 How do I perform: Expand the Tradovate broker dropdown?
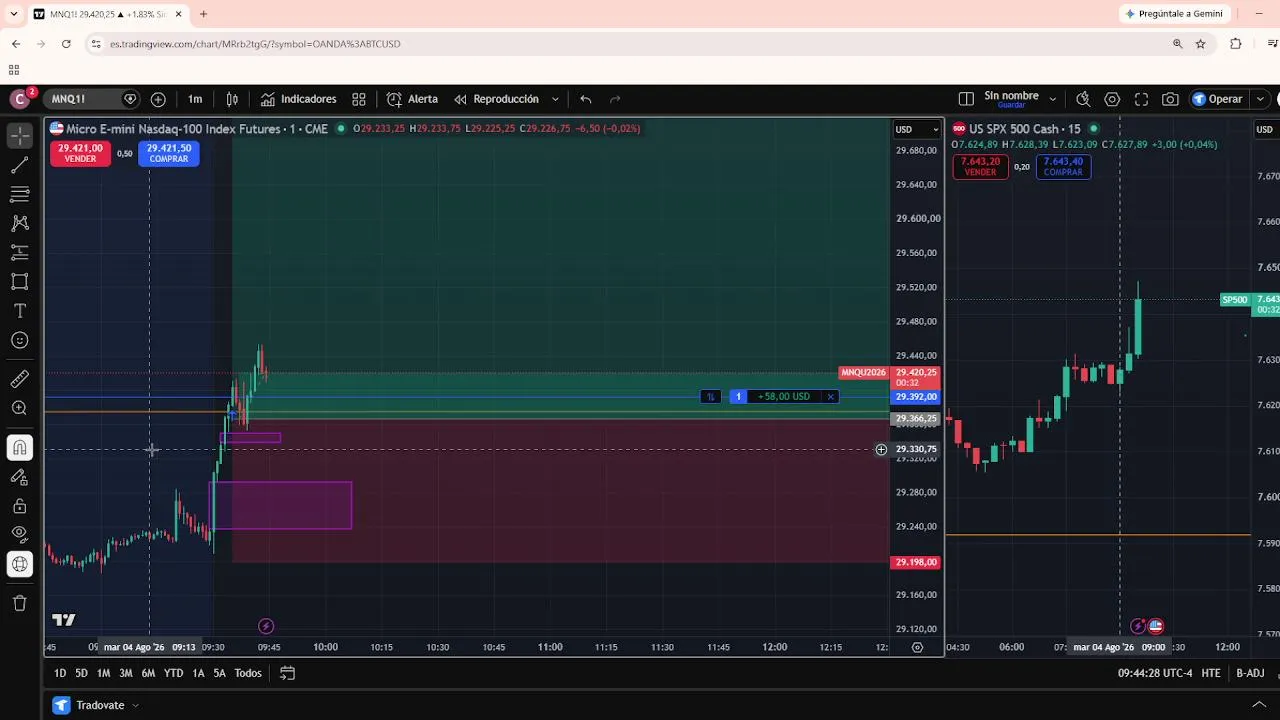[135, 705]
